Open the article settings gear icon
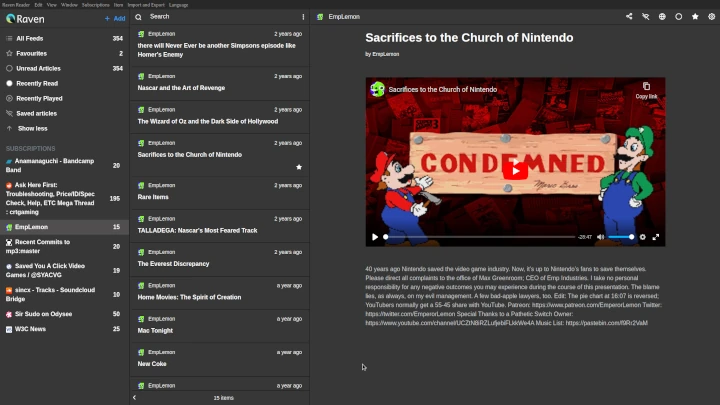The width and height of the screenshot is (720, 405). [x=711, y=17]
